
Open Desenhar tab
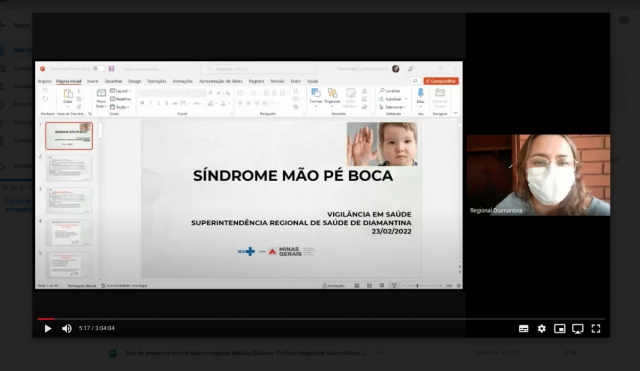[x=113, y=81]
